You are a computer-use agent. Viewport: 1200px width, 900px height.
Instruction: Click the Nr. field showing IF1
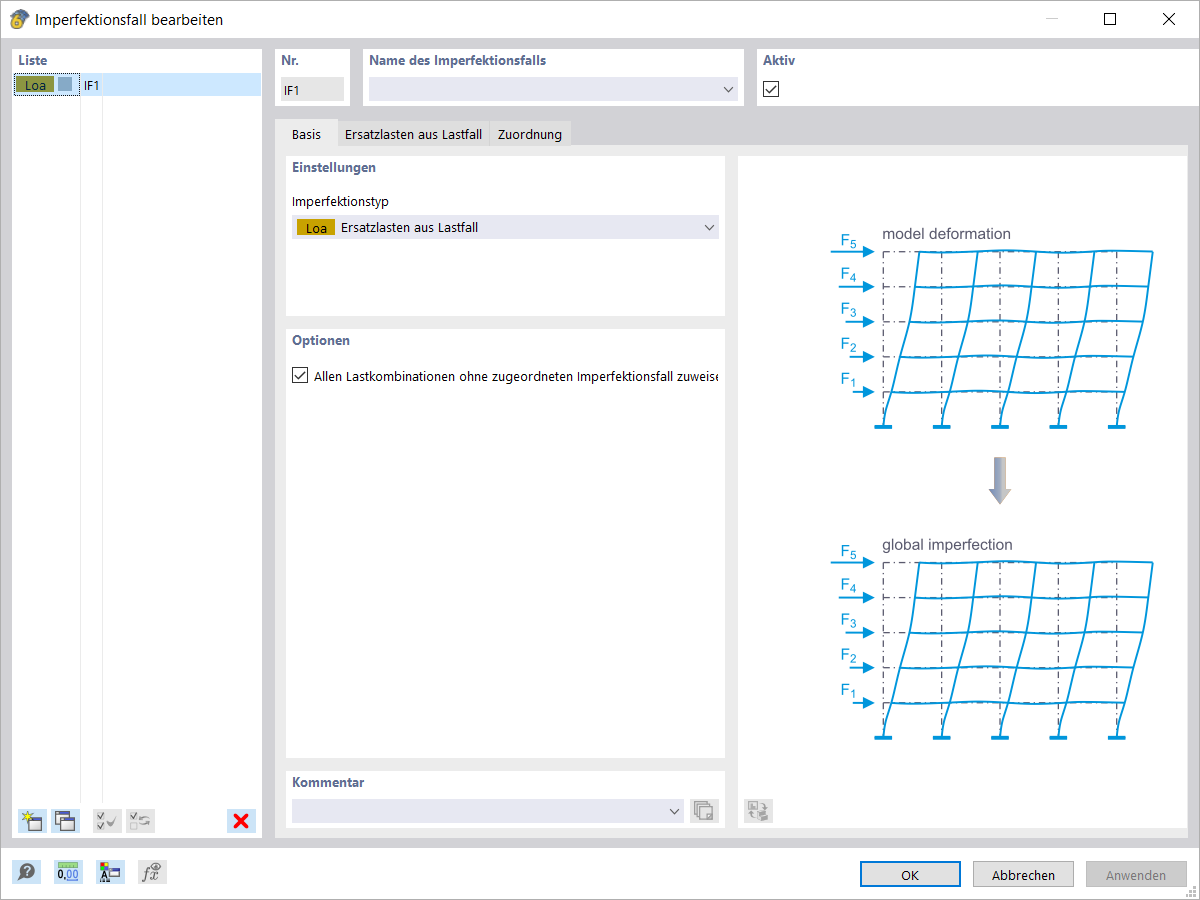coord(312,89)
